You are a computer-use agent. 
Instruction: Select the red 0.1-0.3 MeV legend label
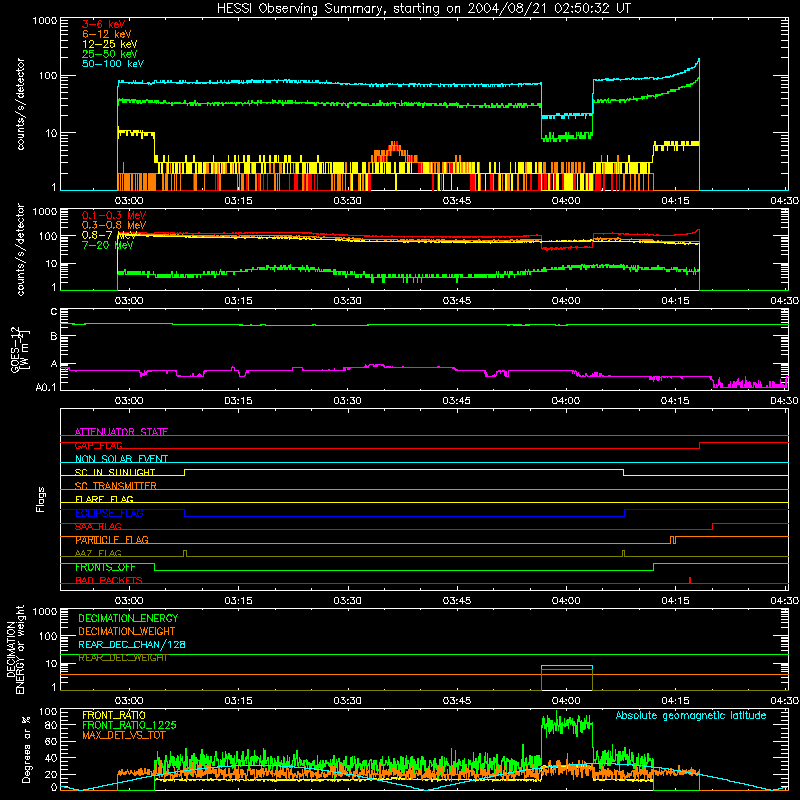[114, 215]
